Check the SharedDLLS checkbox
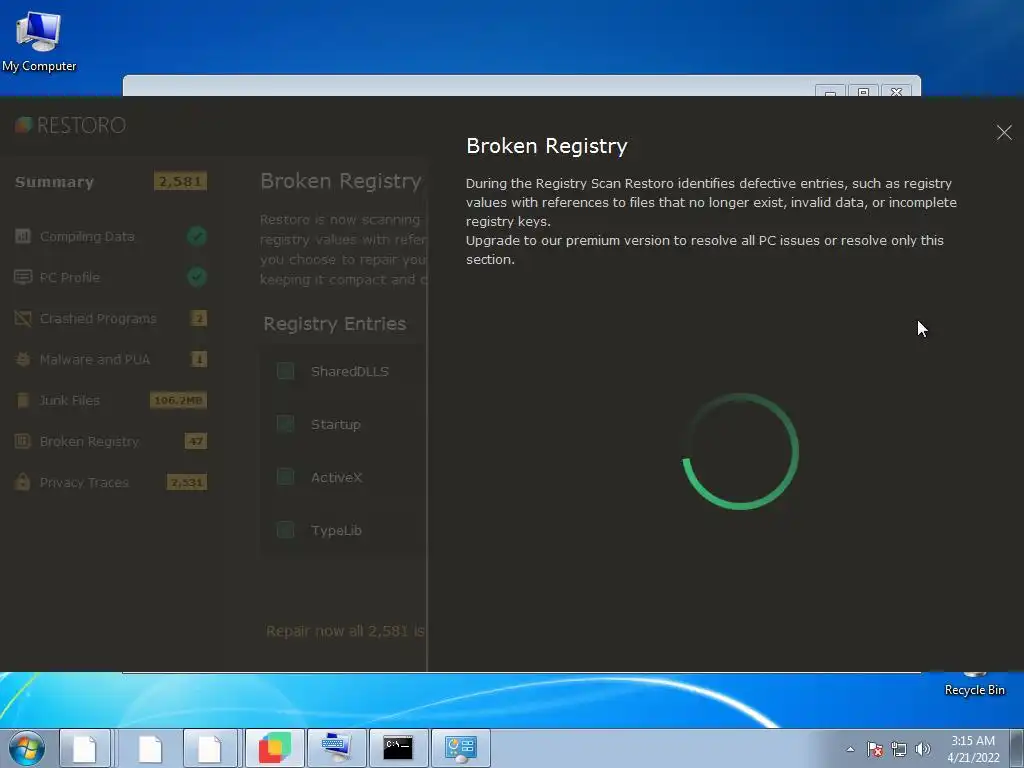 [285, 371]
